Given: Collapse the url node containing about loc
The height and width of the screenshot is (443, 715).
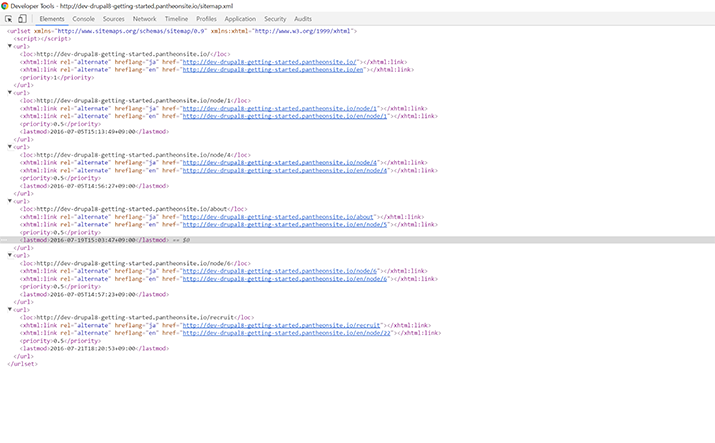Looking at the screenshot, I should (10, 201).
